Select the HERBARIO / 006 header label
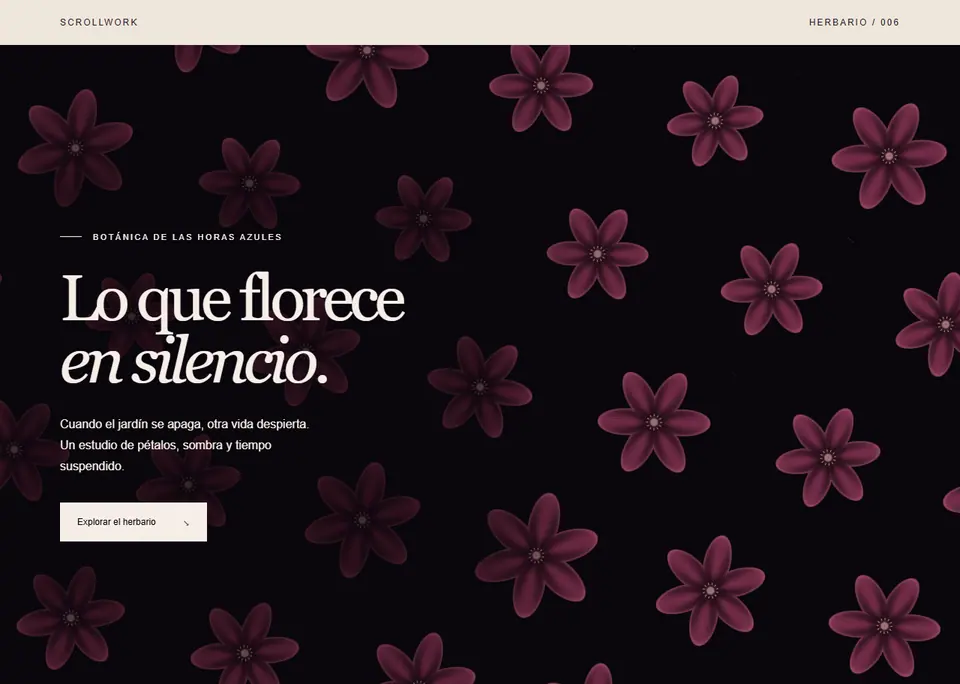This screenshot has height=684, width=960. point(854,22)
